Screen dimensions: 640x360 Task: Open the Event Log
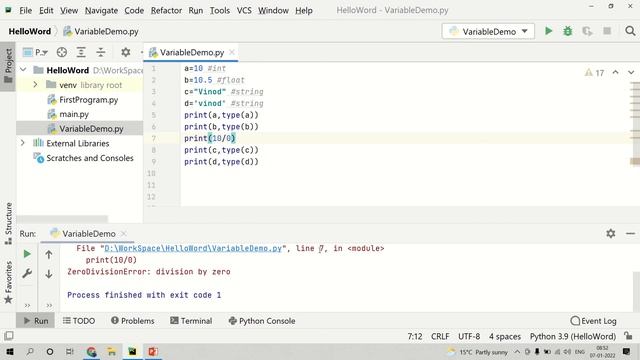[x=593, y=321]
